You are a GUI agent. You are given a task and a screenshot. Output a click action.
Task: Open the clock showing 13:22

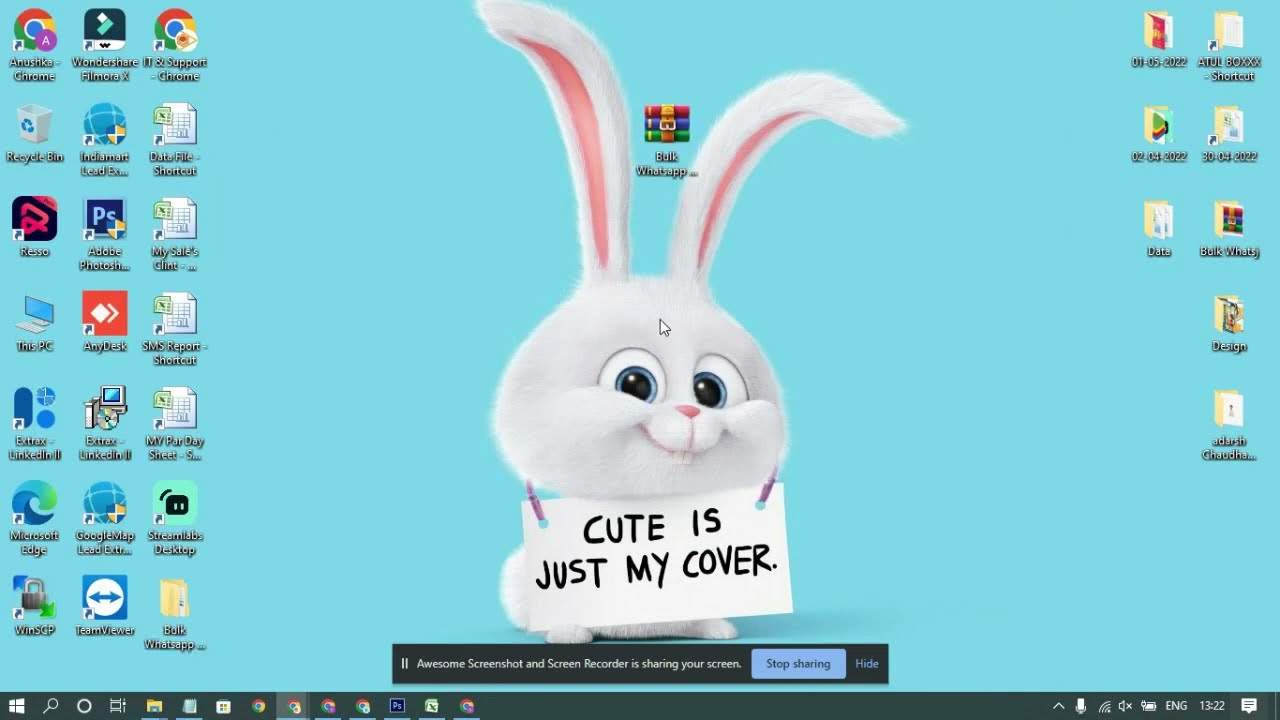tap(1212, 706)
